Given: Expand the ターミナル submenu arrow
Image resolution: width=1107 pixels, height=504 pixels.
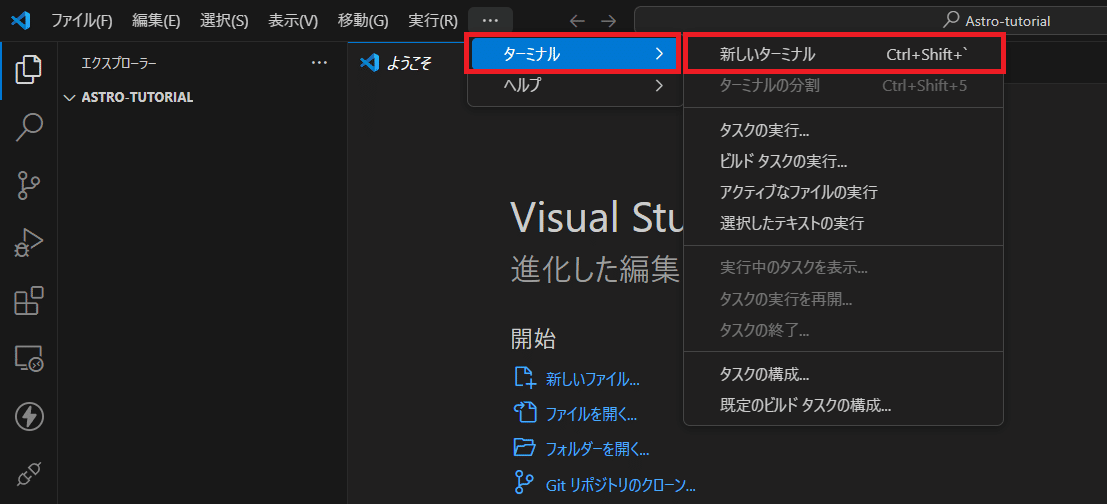Looking at the screenshot, I should click(659, 54).
